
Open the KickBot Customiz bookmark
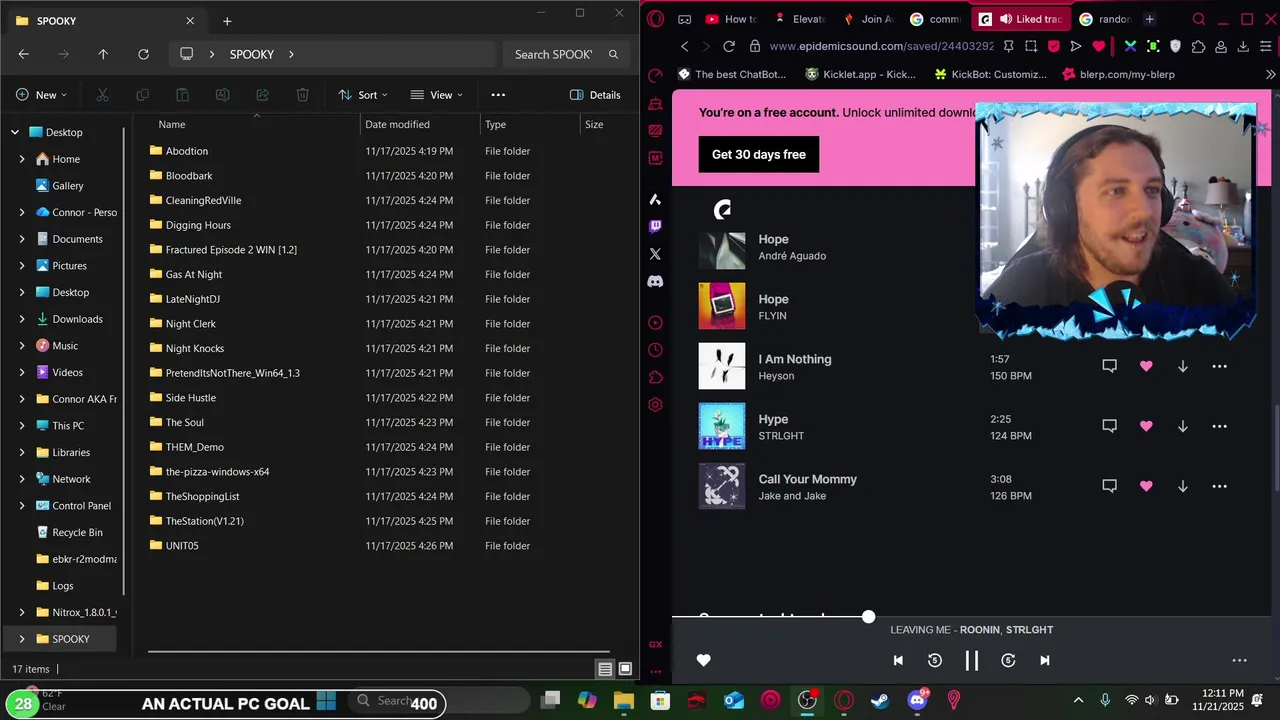coord(990,74)
